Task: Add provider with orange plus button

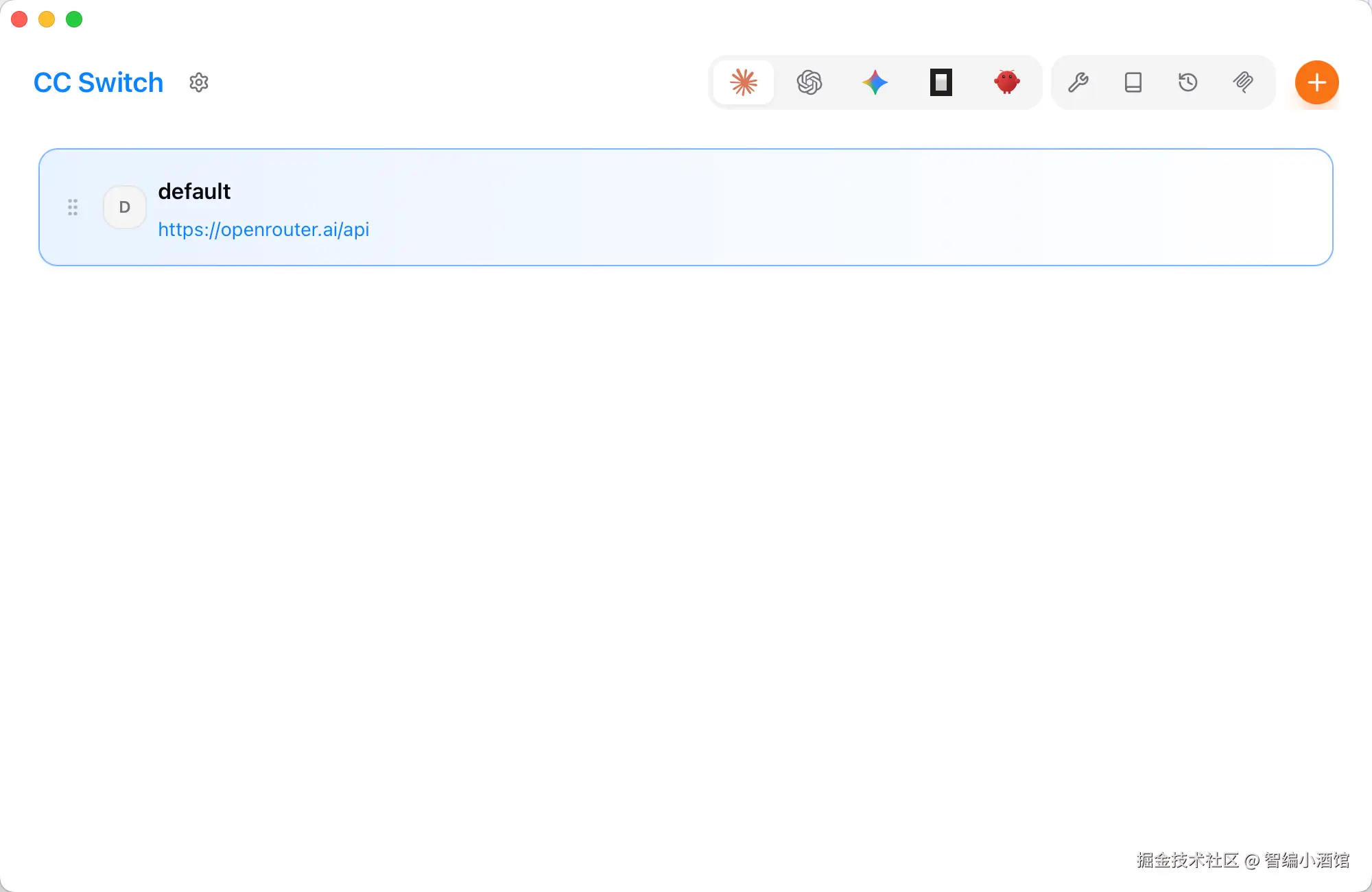Action: click(x=1316, y=82)
